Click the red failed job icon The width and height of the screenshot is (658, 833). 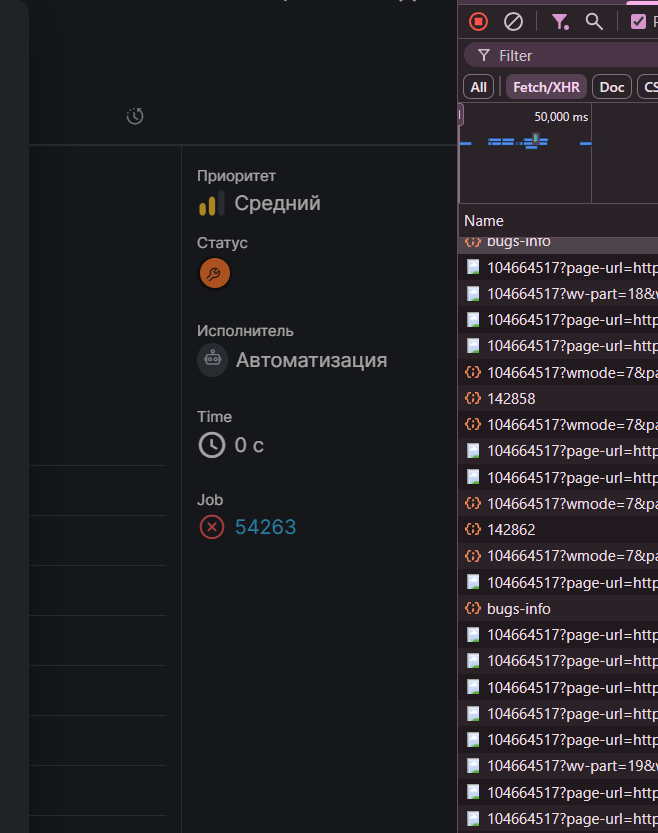[x=211, y=527]
